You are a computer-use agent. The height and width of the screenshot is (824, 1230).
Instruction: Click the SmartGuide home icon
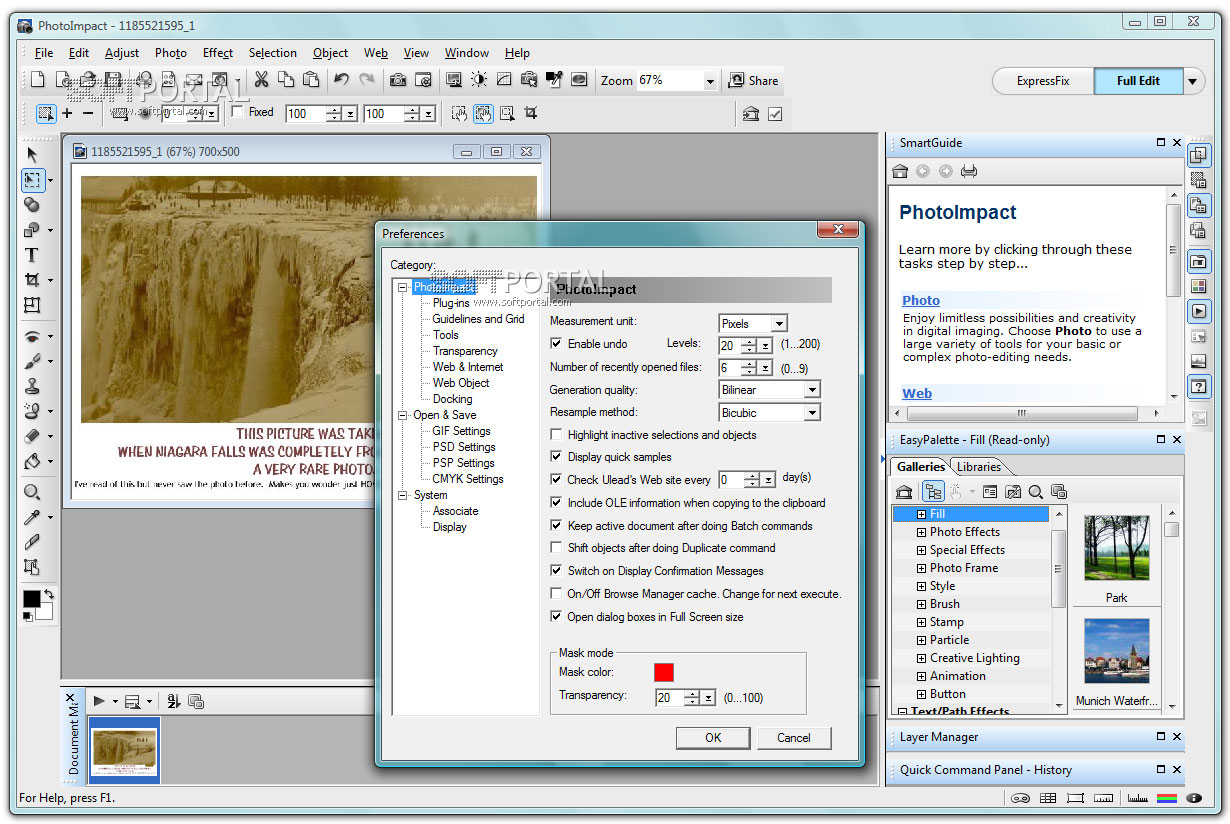coord(900,171)
